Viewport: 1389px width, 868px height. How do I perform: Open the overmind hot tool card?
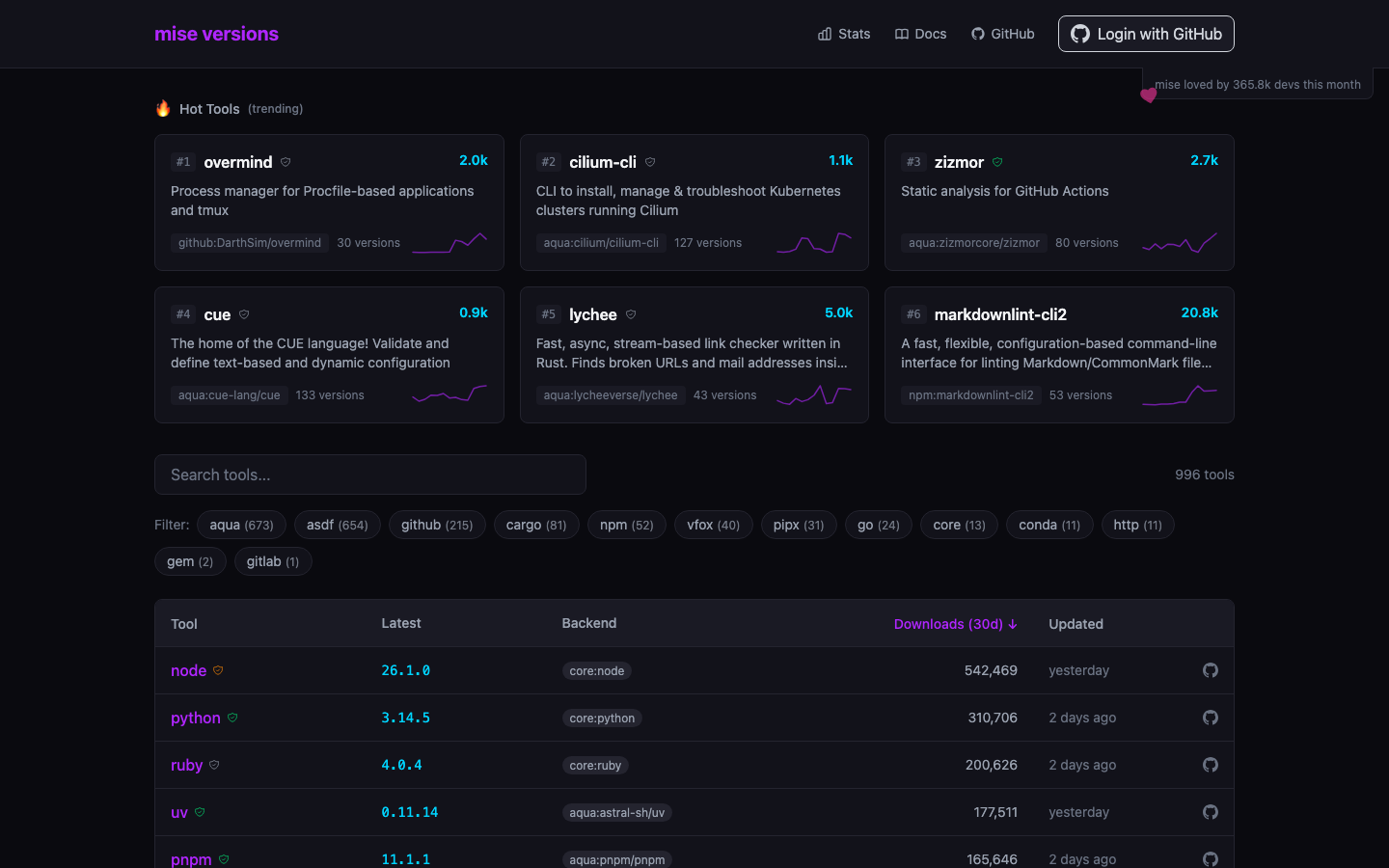pyautogui.click(x=329, y=203)
